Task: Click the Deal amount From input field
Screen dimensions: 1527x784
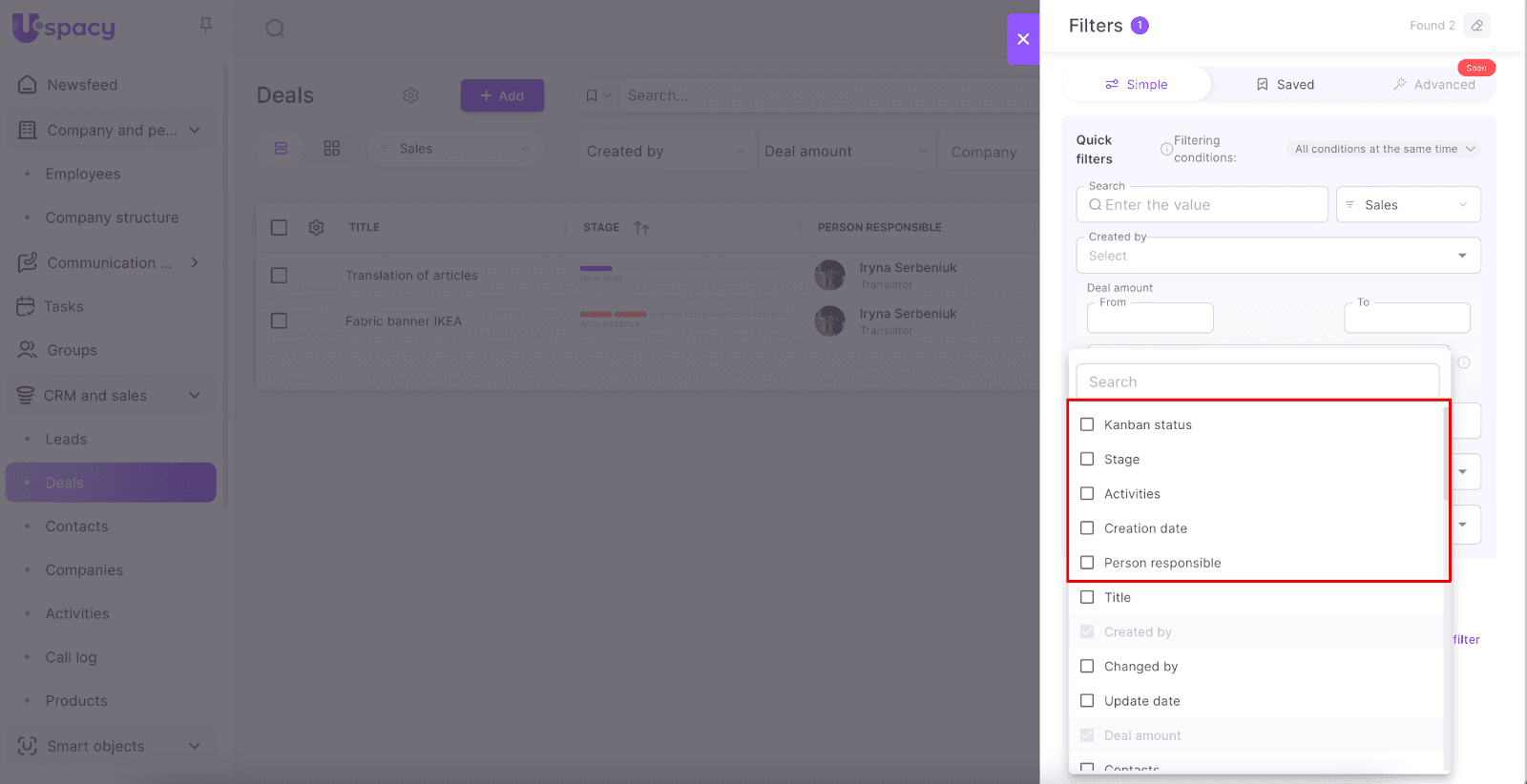Action: tap(1150, 319)
